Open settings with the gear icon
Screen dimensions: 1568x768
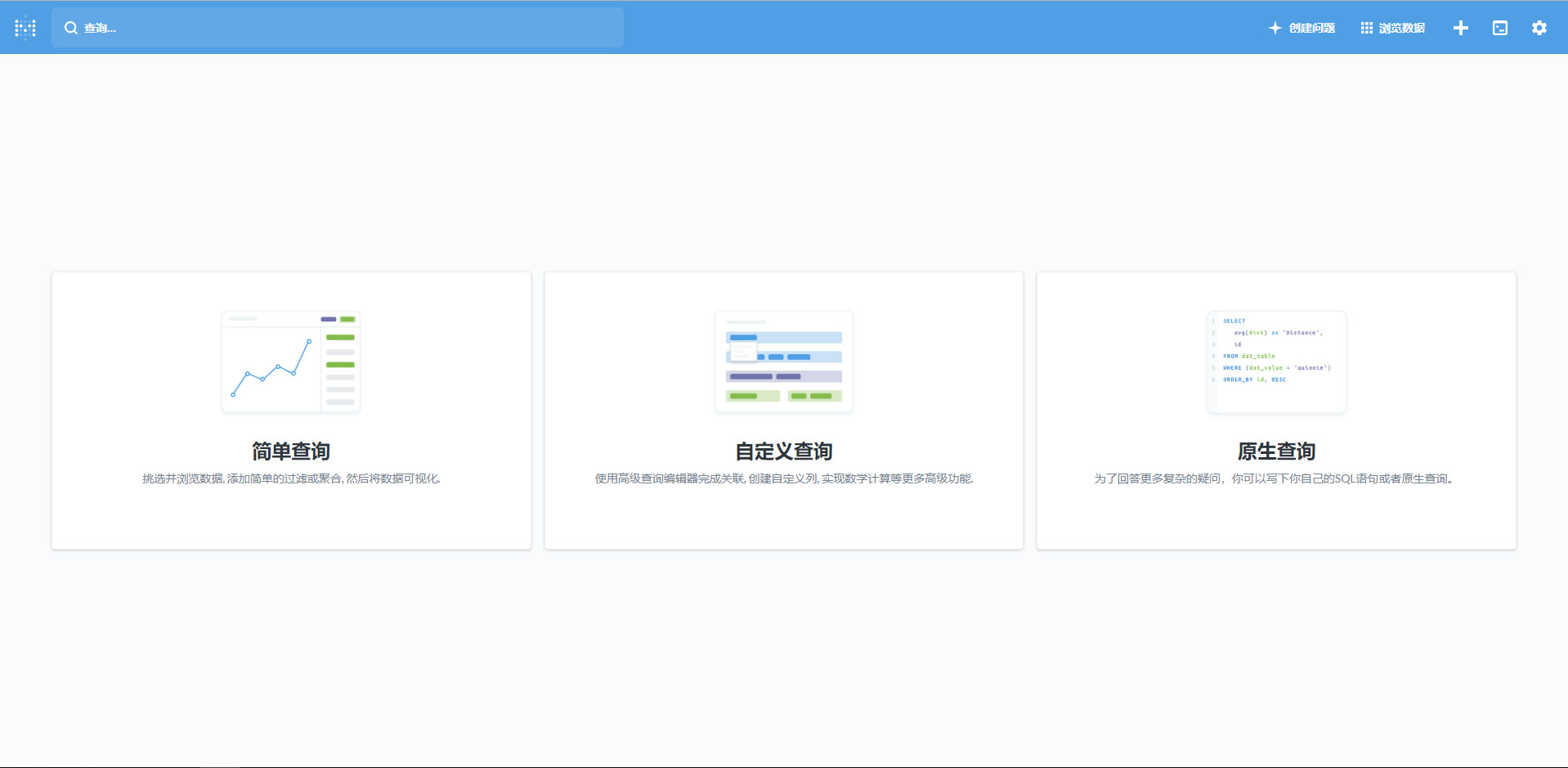[x=1539, y=27]
